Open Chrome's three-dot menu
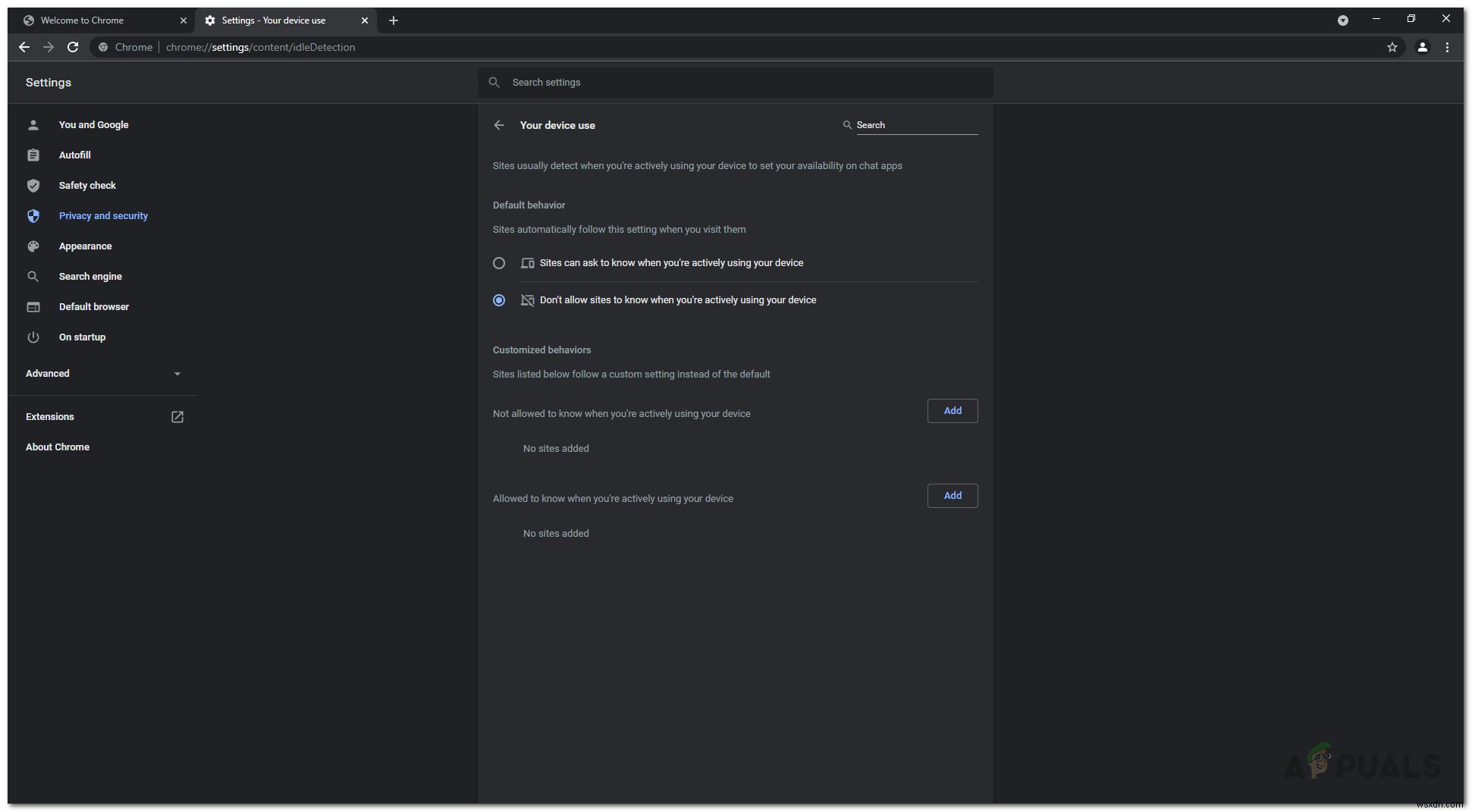The image size is (1472, 812). 1448,47
